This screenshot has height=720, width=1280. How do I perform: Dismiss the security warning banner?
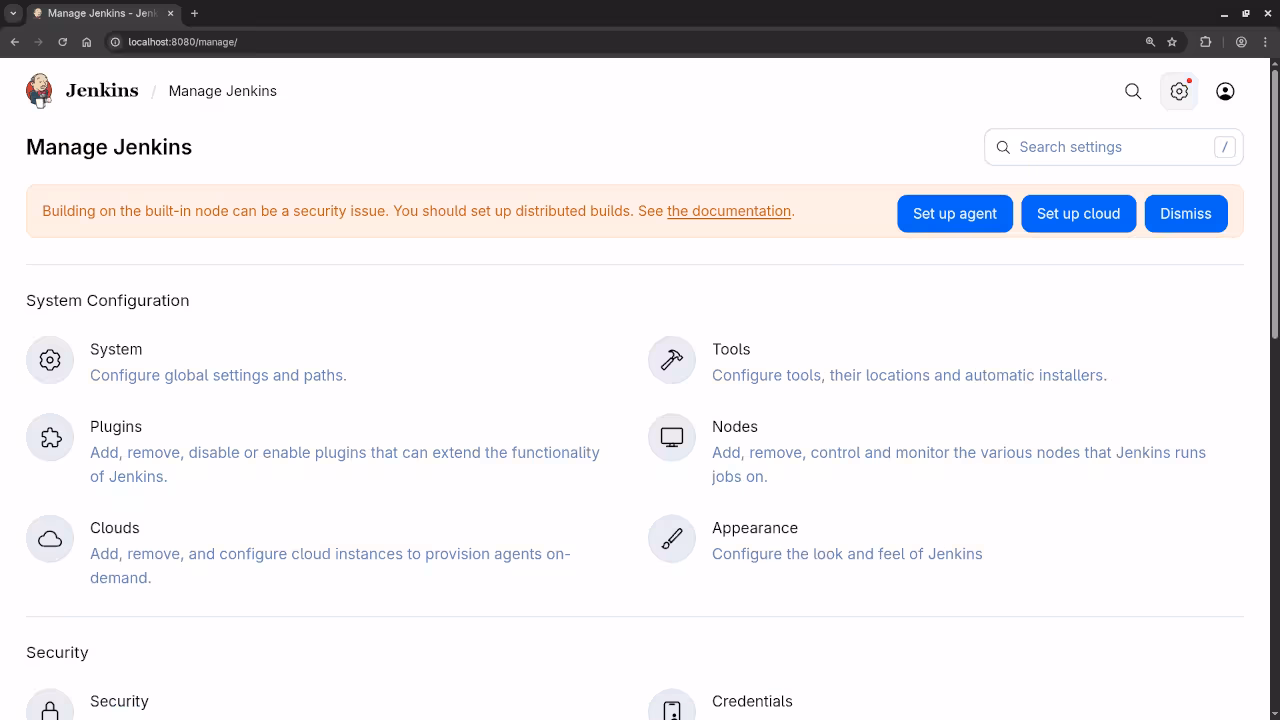pyautogui.click(x=1185, y=214)
